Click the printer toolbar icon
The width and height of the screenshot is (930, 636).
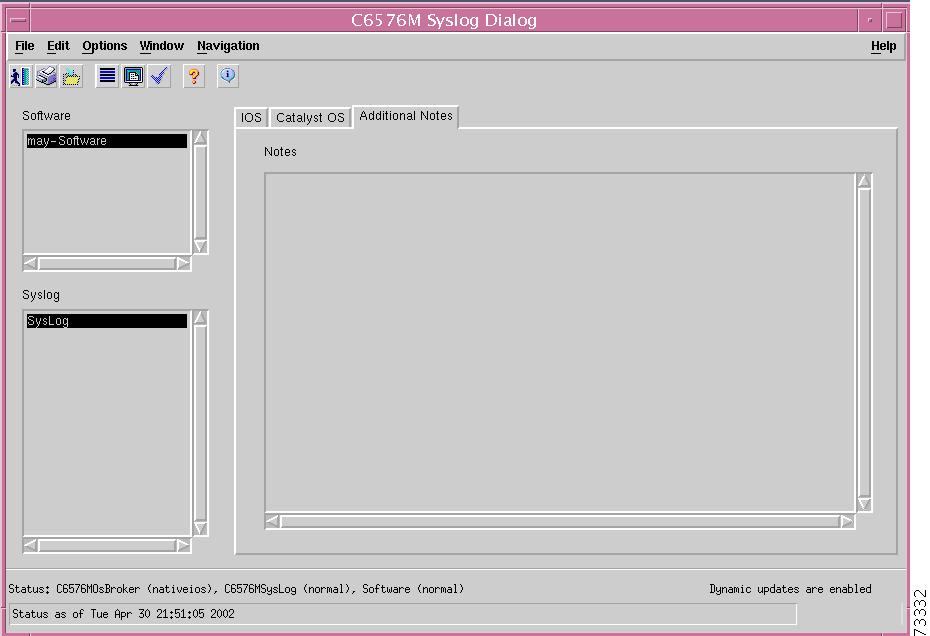(46, 77)
